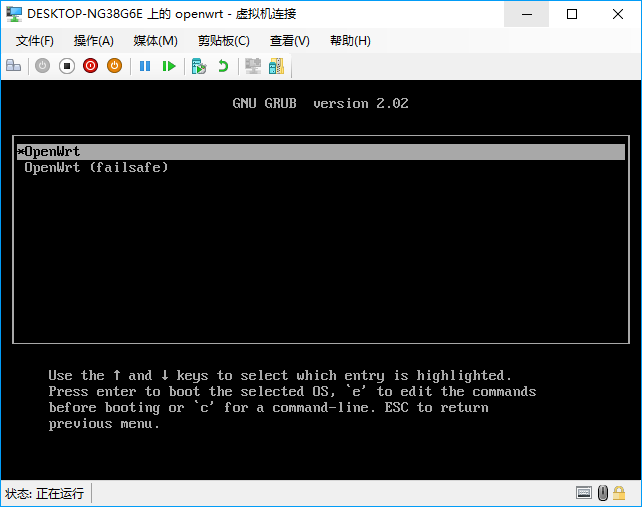The image size is (642, 507).
Task: Click the orange Save state icon
Action: pyautogui.click(x=114, y=66)
